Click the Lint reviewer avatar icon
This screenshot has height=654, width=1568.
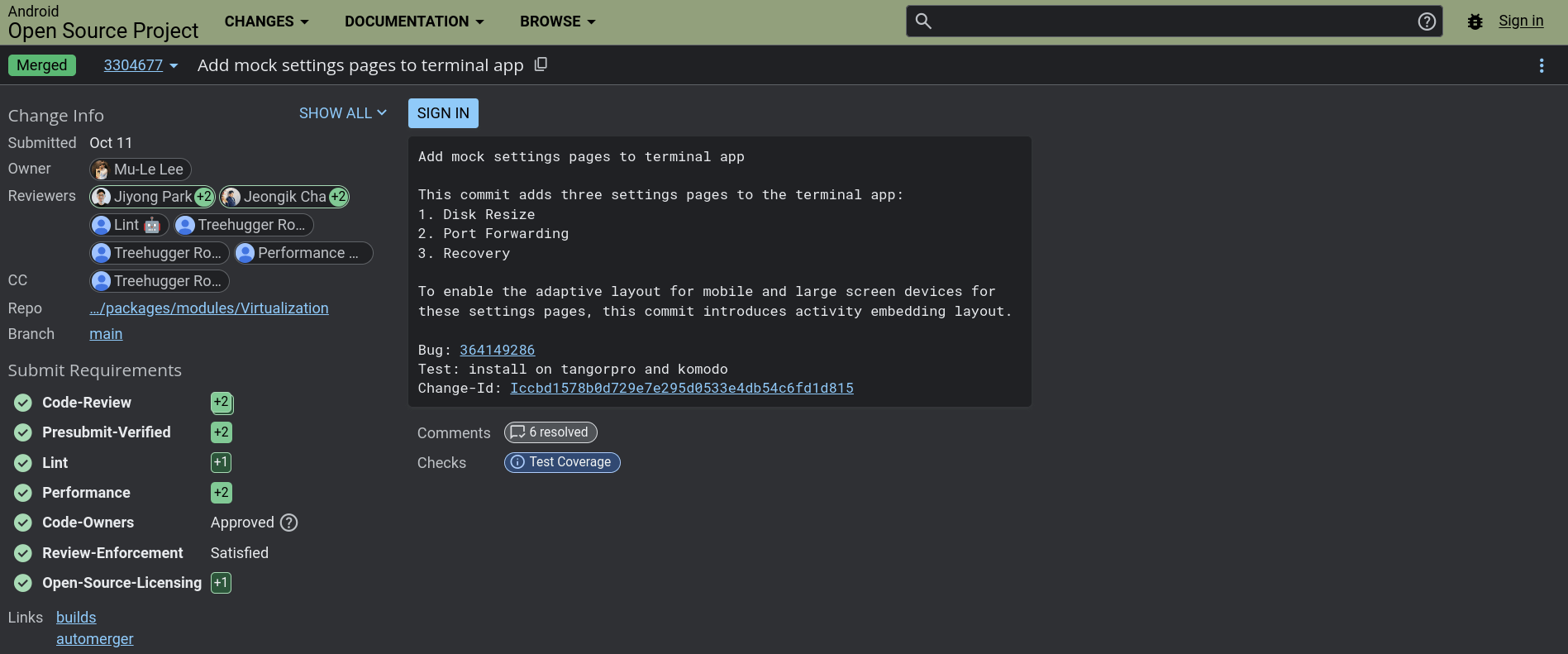tap(102, 225)
